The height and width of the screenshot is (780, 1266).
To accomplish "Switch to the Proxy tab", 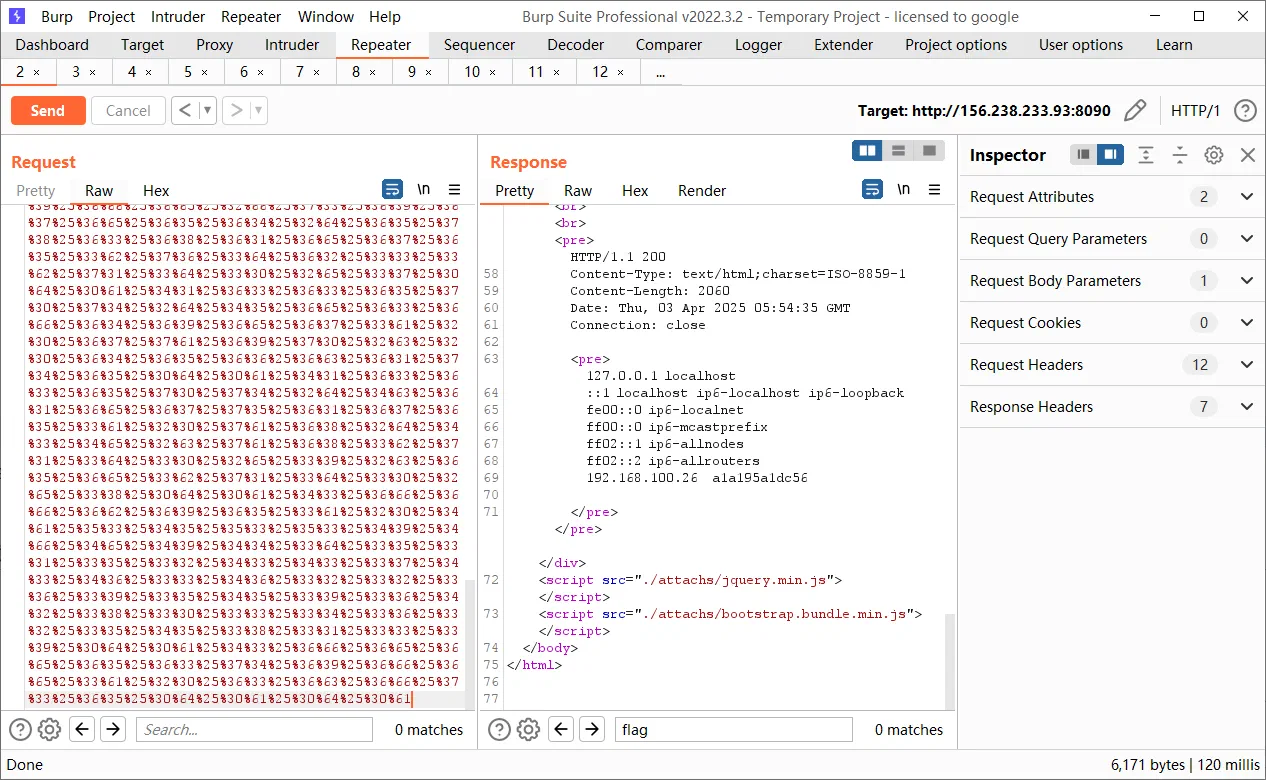I will [214, 45].
